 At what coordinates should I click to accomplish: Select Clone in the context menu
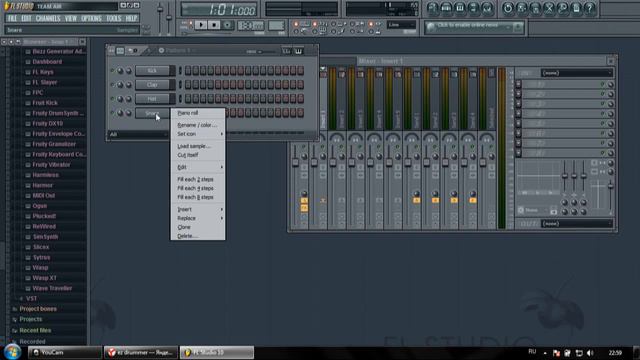tap(184, 227)
